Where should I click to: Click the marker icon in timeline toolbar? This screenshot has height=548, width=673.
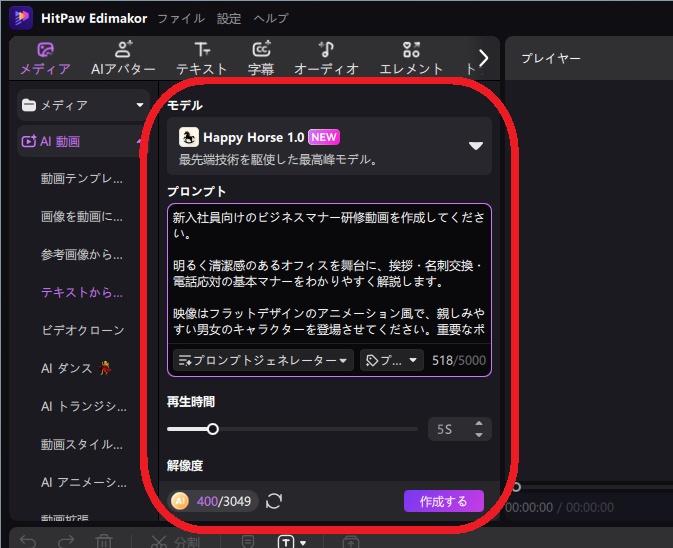point(248,542)
